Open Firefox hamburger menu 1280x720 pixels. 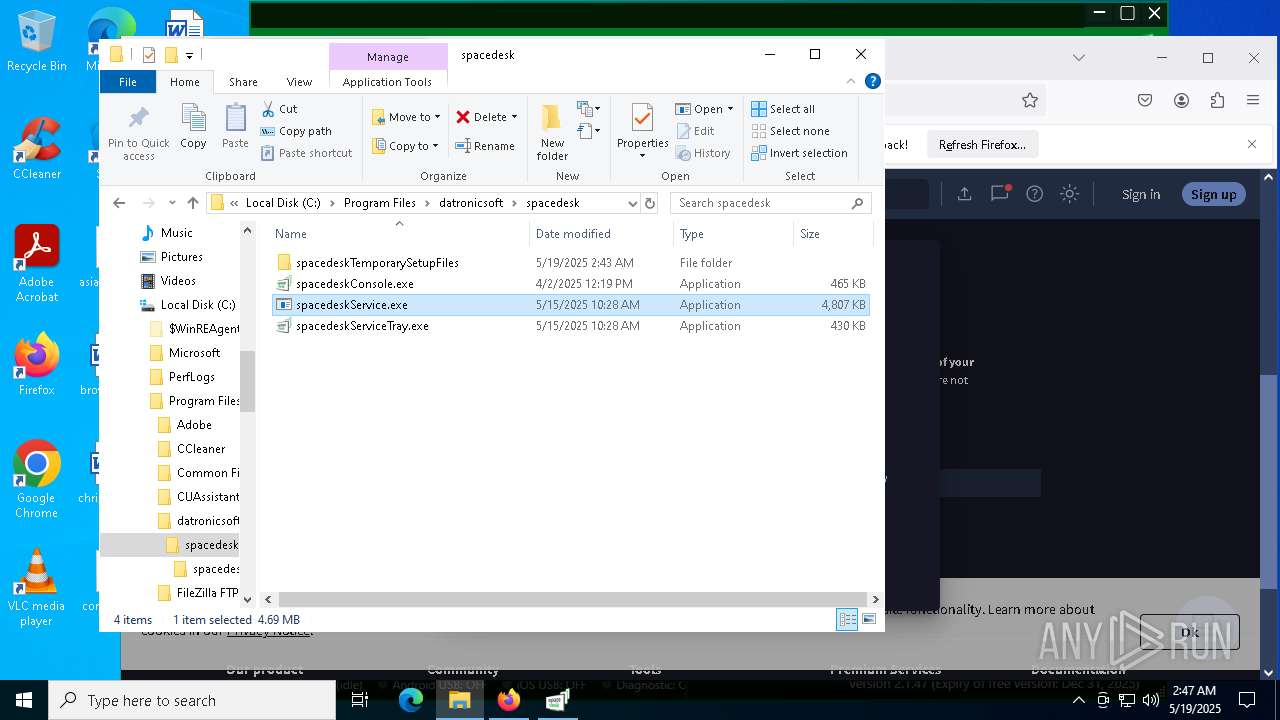(x=1253, y=100)
